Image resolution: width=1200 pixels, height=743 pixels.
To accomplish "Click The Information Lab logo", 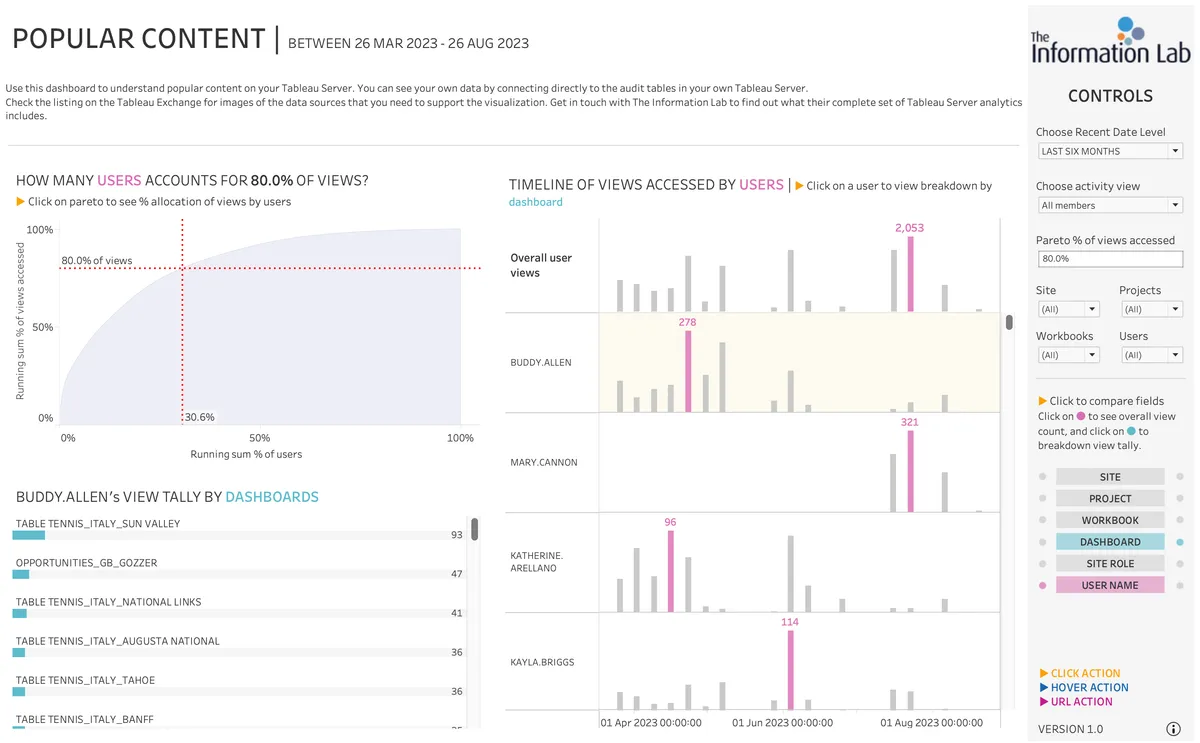I will pyautogui.click(x=1110, y=40).
